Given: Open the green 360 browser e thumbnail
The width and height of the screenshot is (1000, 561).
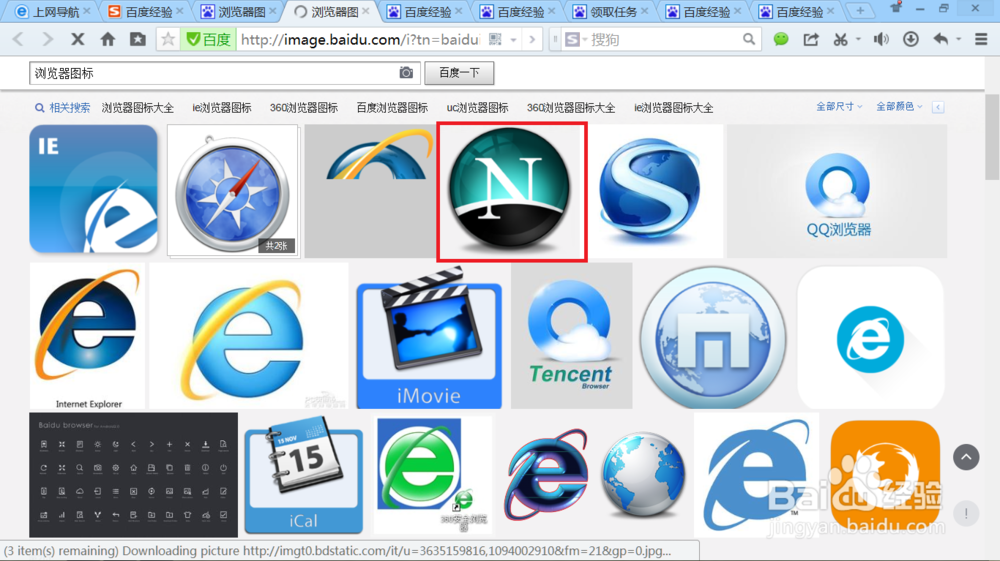Looking at the screenshot, I should 433,475.
